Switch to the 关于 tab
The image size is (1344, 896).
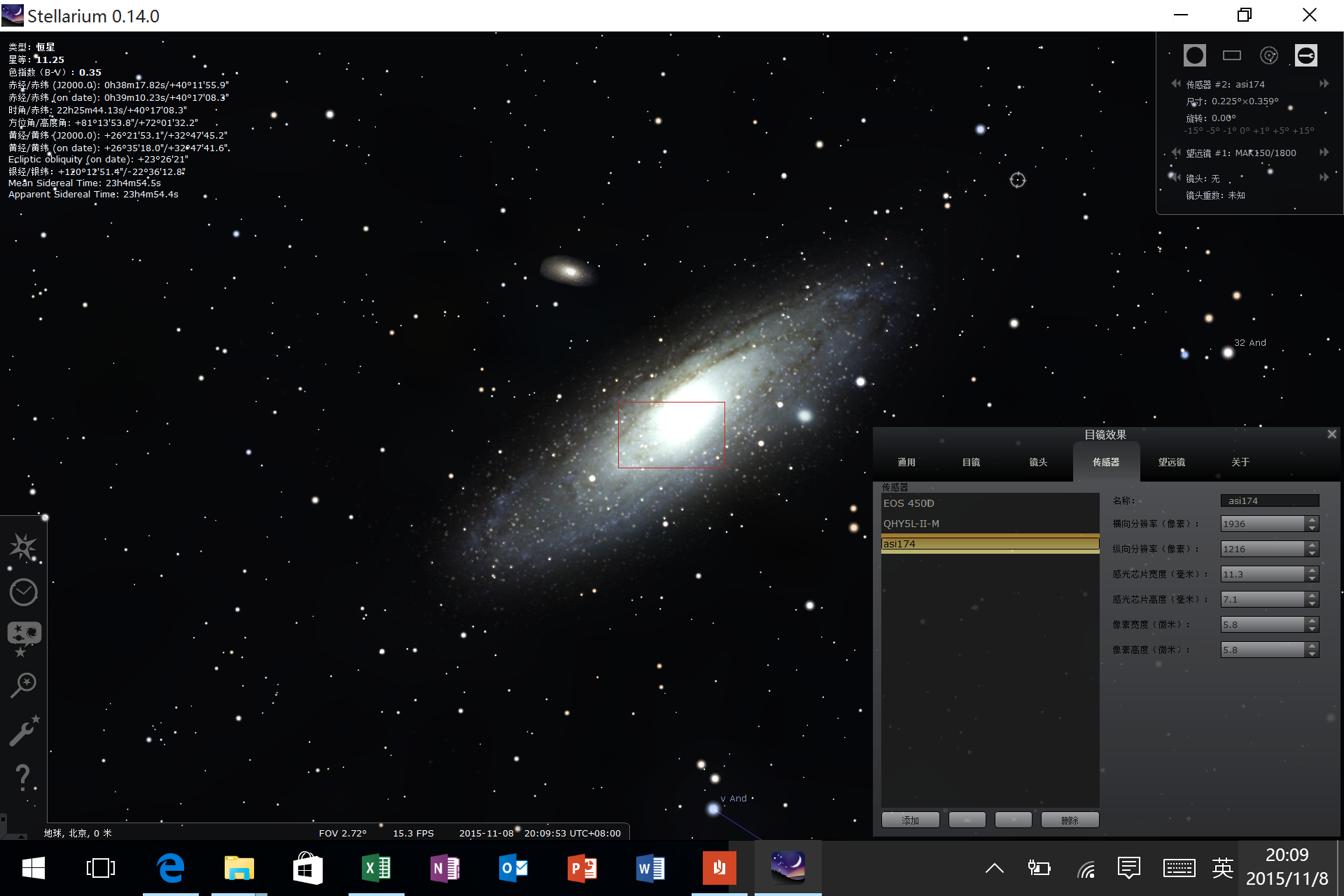1240,462
